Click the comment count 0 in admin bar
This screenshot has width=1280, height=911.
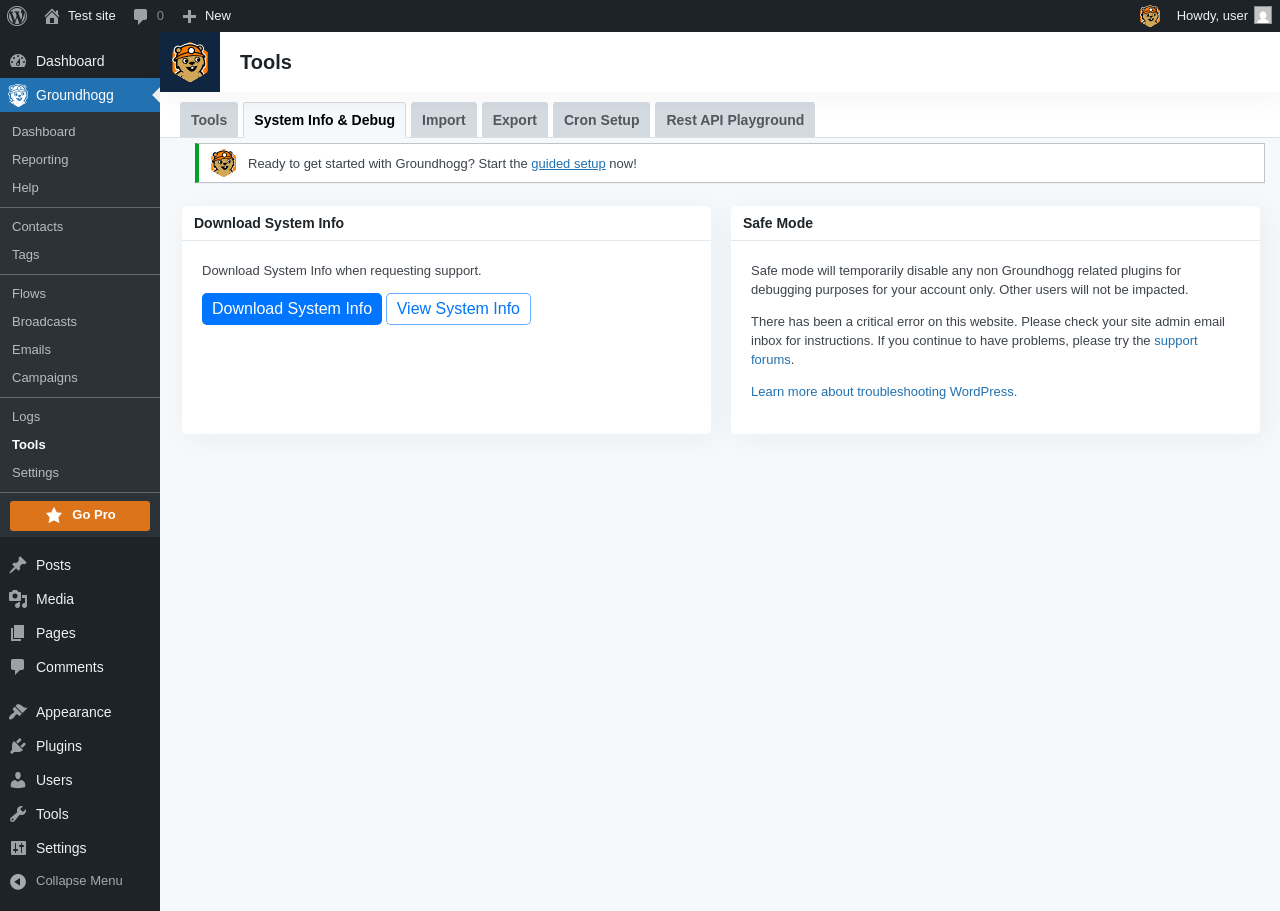(x=160, y=16)
